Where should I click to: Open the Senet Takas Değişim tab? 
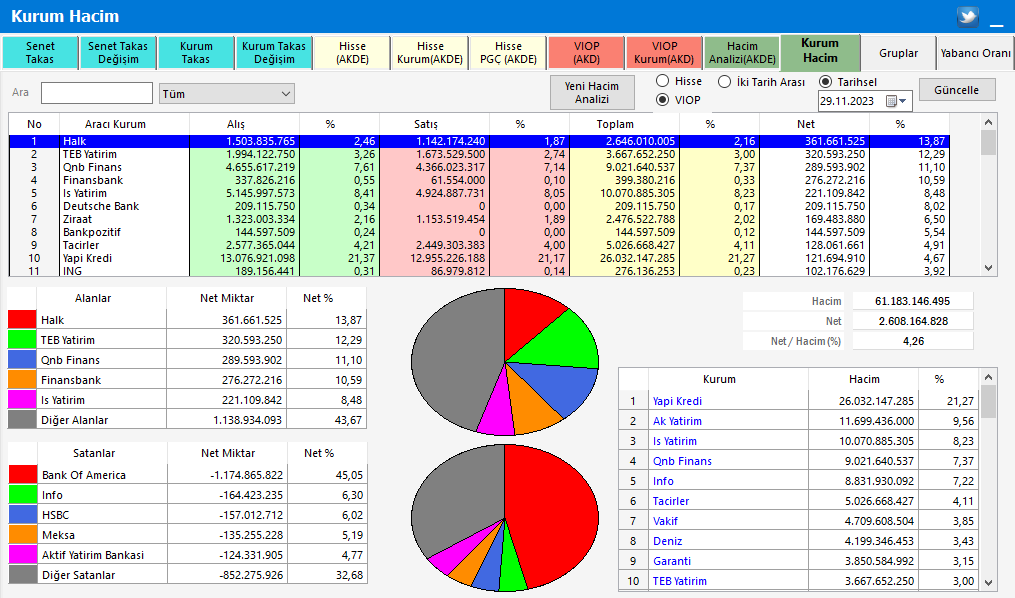(x=118, y=52)
